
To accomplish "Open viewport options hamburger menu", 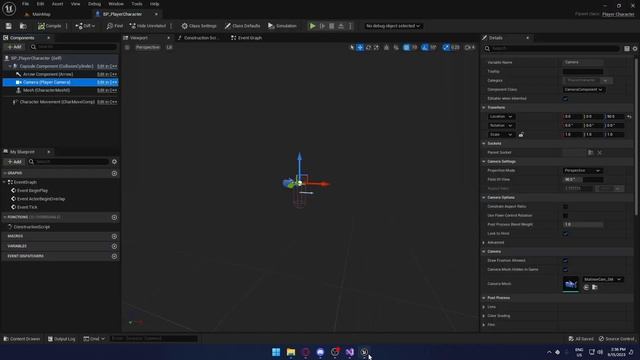I will pos(127,47).
